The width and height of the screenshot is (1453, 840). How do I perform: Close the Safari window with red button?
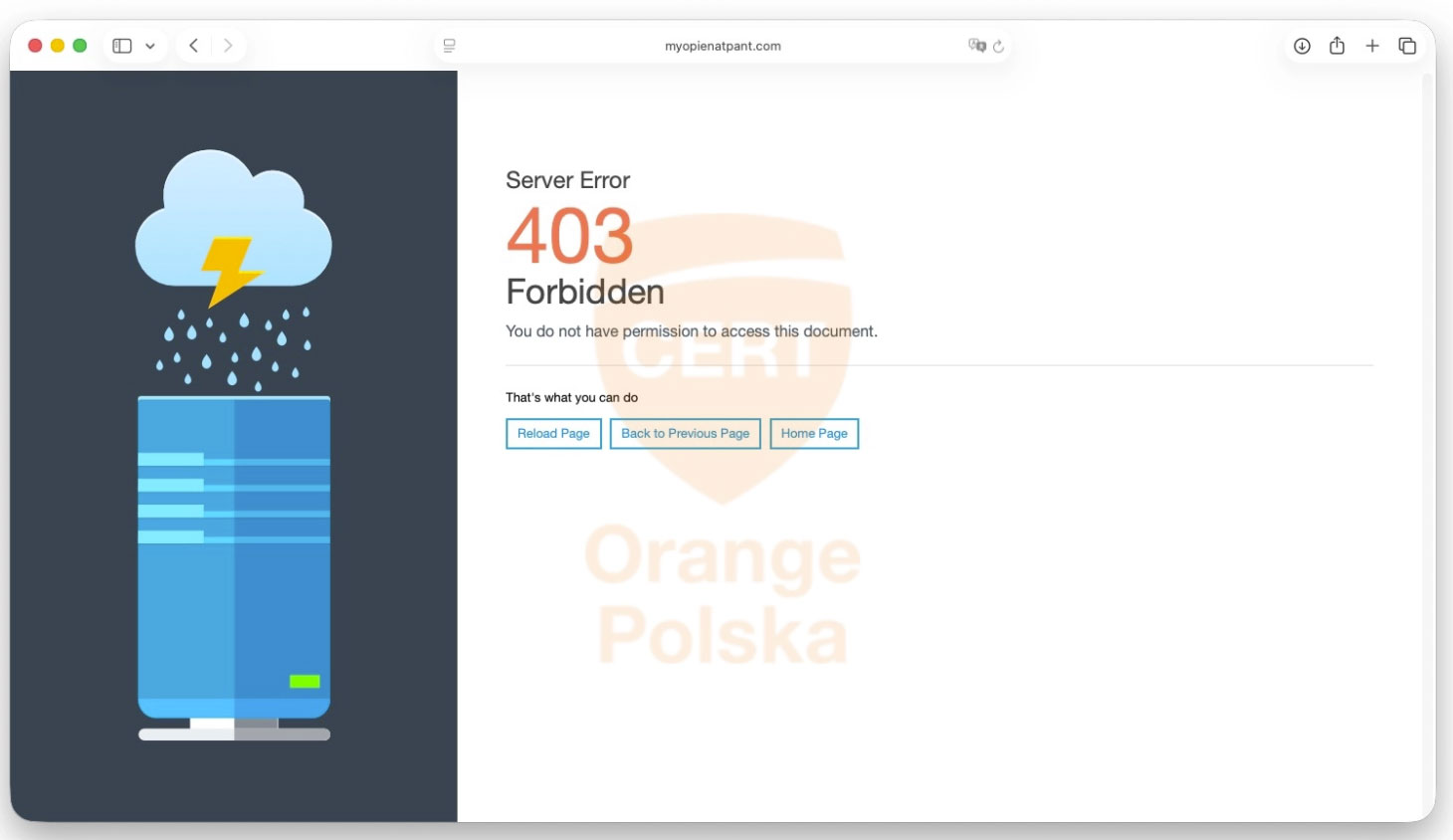35,46
